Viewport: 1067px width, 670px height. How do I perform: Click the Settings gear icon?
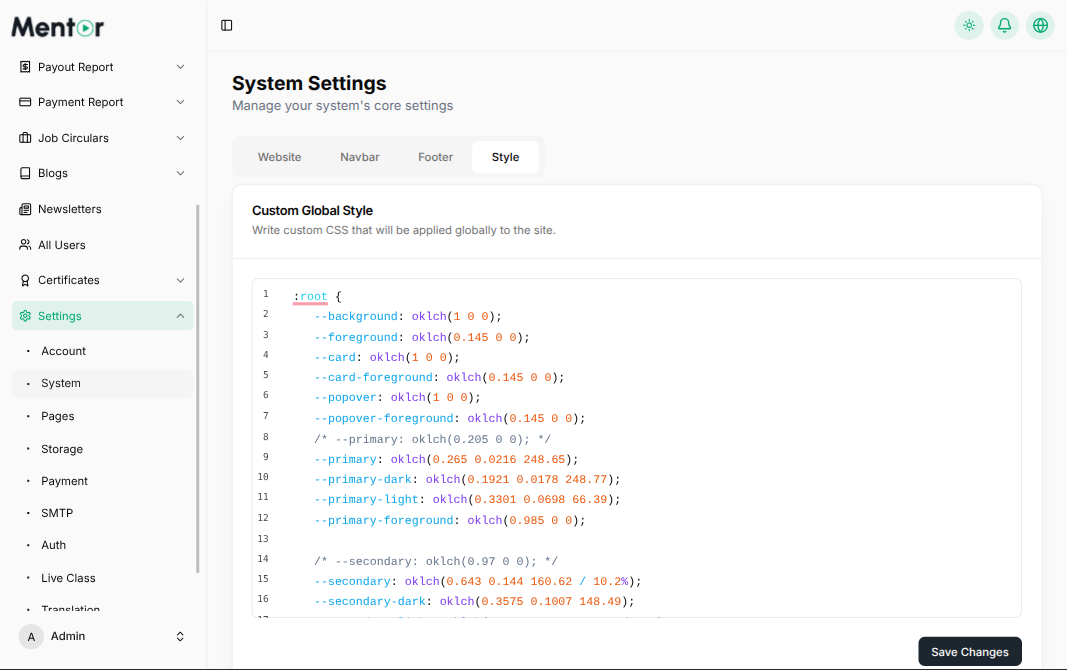pyautogui.click(x=26, y=316)
